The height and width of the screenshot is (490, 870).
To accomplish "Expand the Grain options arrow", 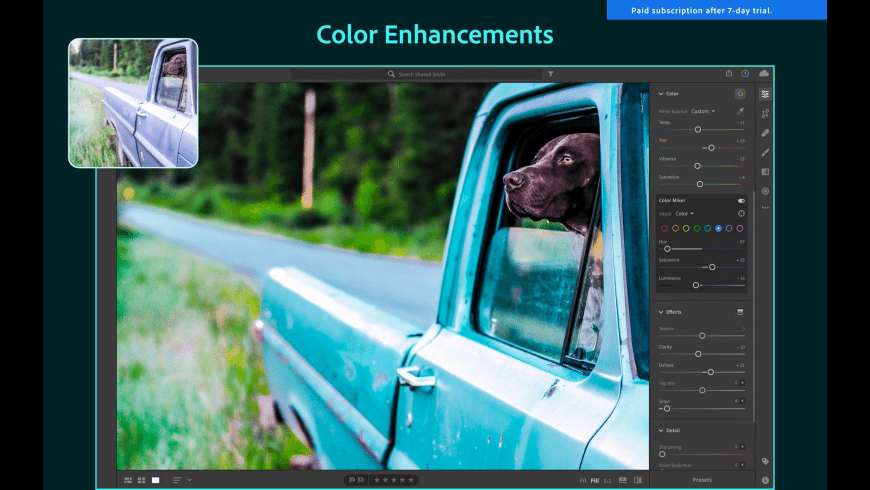I will coord(742,401).
